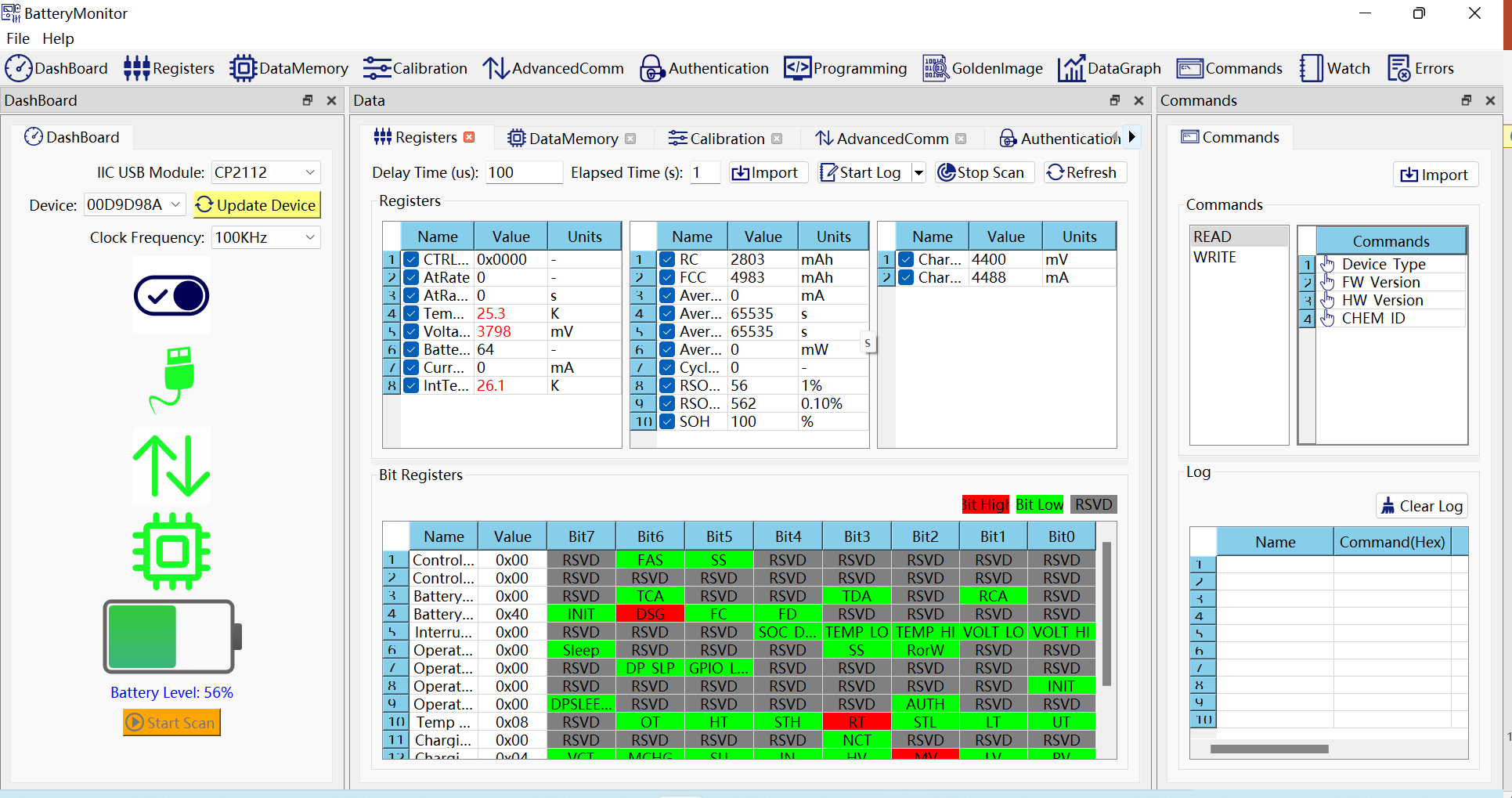1512x798 pixels.
Task: Click the Delay Time input field
Action: (523, 172)
